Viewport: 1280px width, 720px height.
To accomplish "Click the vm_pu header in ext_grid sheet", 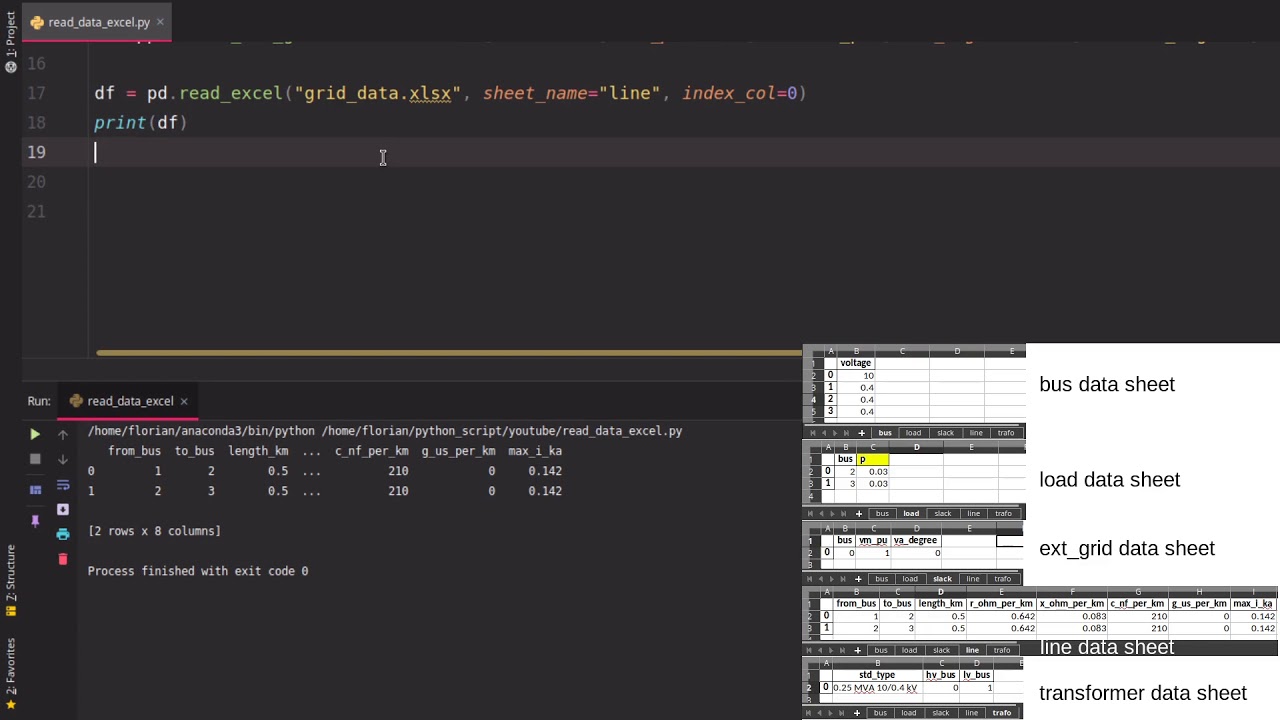I will point(873,540).
